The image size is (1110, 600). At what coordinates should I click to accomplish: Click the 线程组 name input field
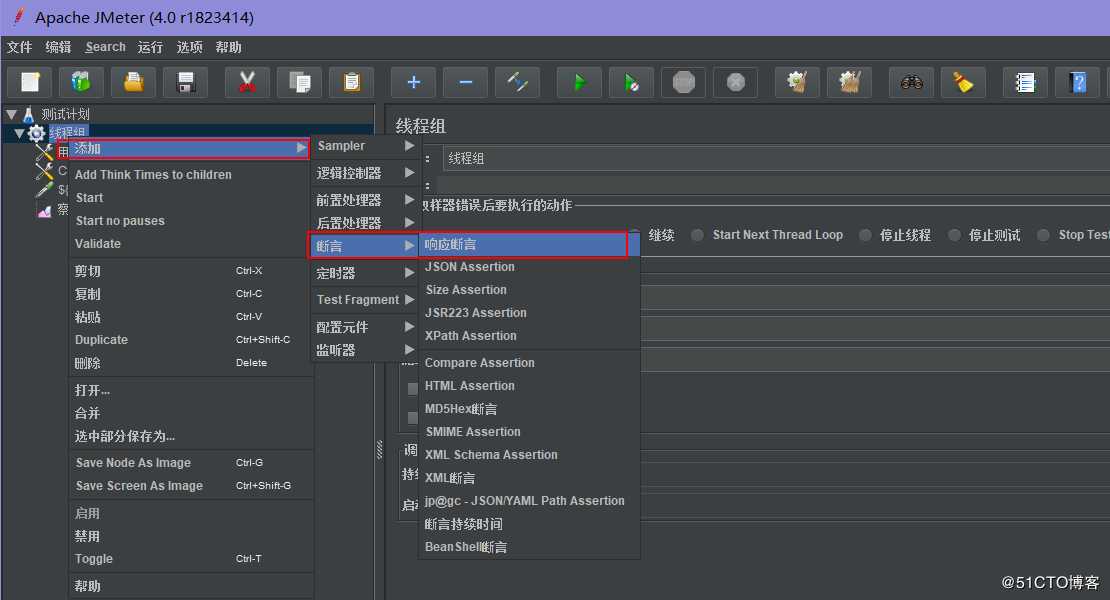776,158
